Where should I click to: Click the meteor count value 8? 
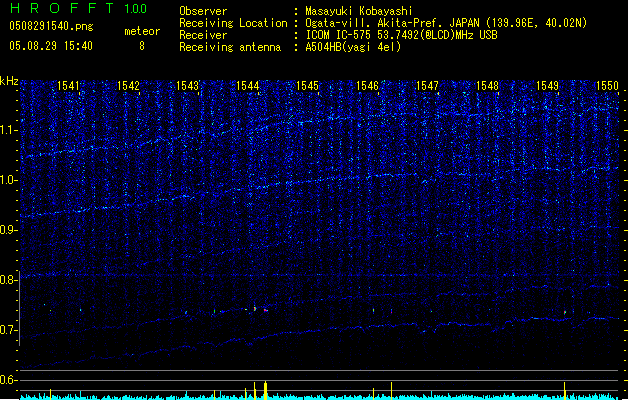141,46
